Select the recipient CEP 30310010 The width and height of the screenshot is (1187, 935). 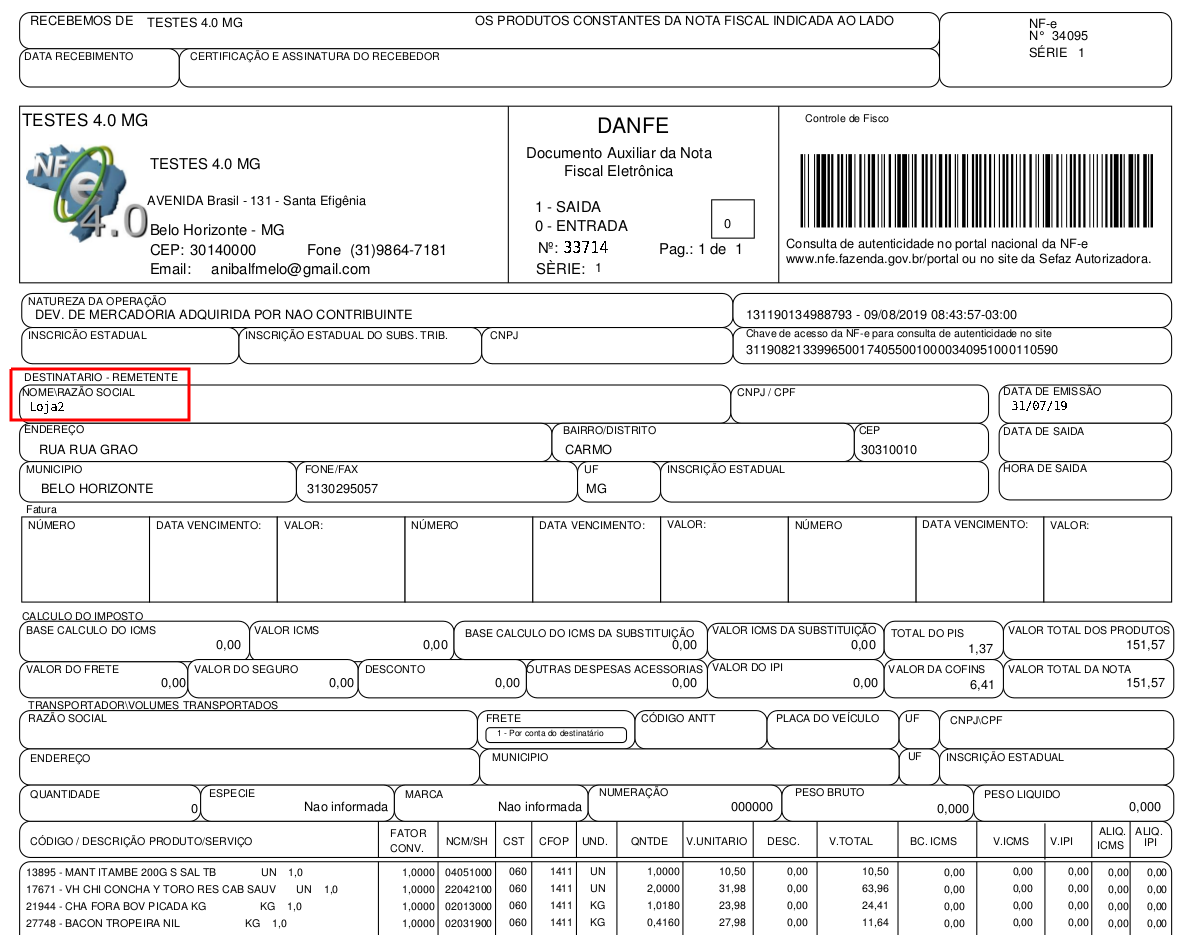pyautogui.click(x=889, y=450)
